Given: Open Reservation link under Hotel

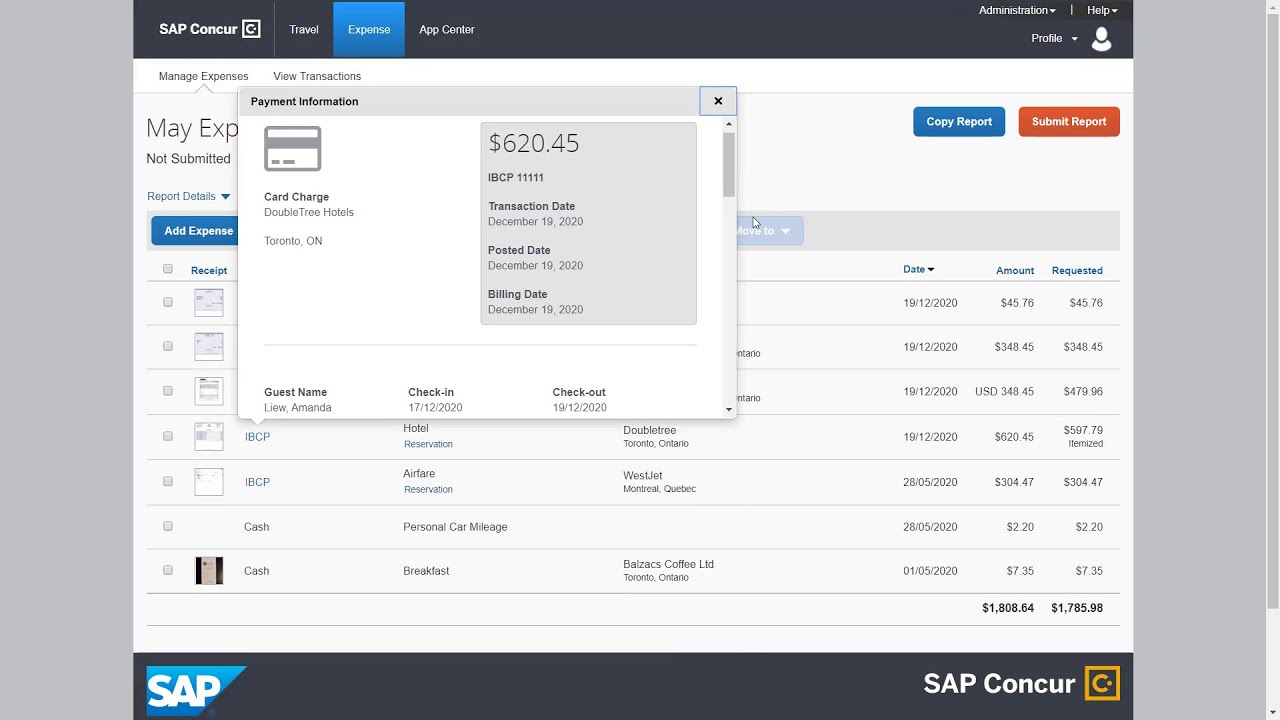Looking at the screenshot, I should [x=428, y=444].
